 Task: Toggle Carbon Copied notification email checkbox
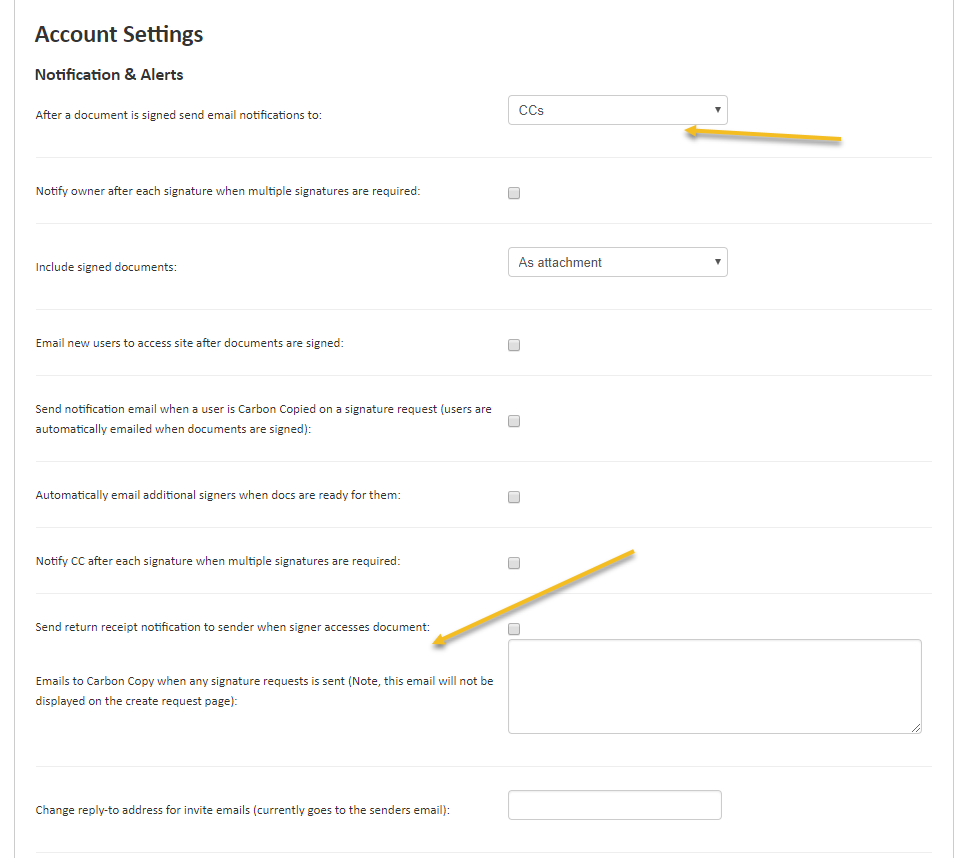514,421
